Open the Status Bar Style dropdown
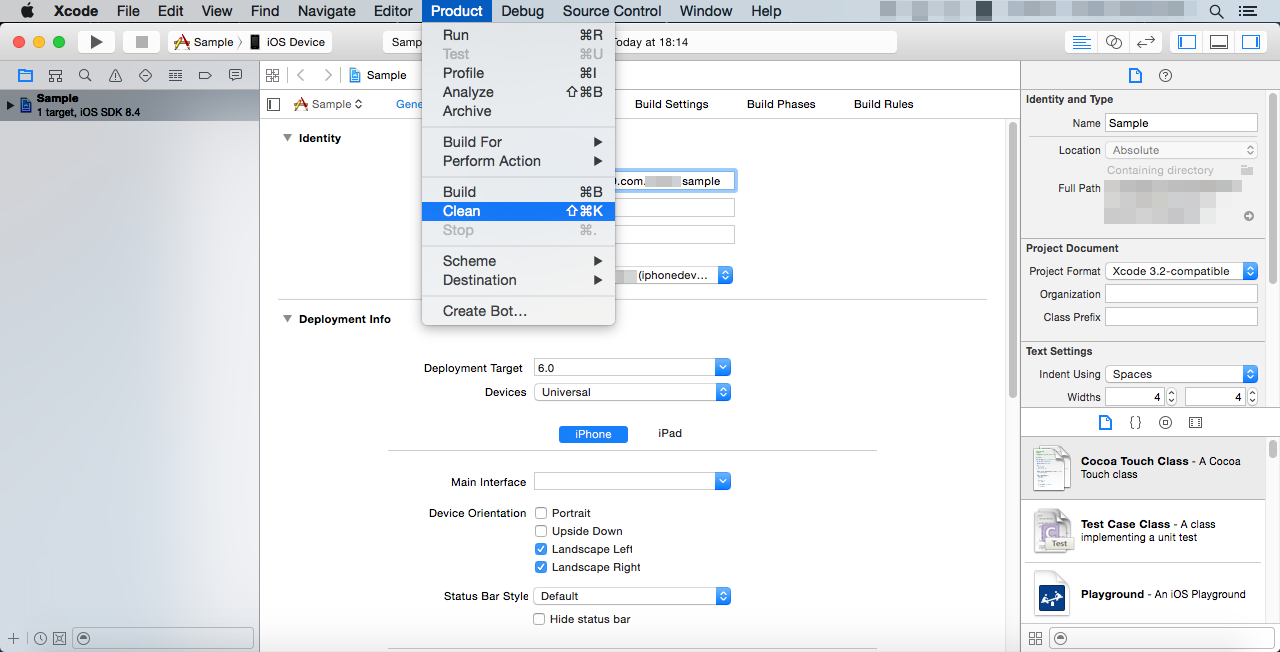Viewport: 1280px width, 652px height. point(632,596)
